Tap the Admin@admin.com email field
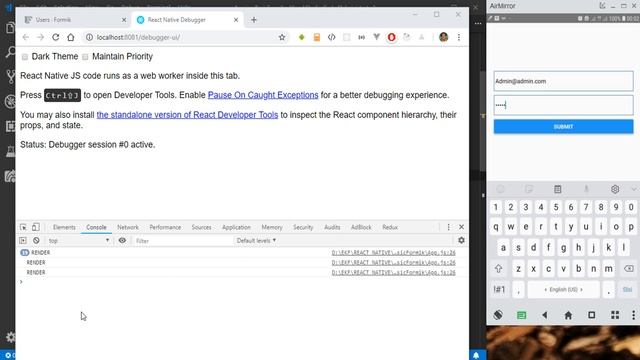The image size is (640, 360). (563, 81)
